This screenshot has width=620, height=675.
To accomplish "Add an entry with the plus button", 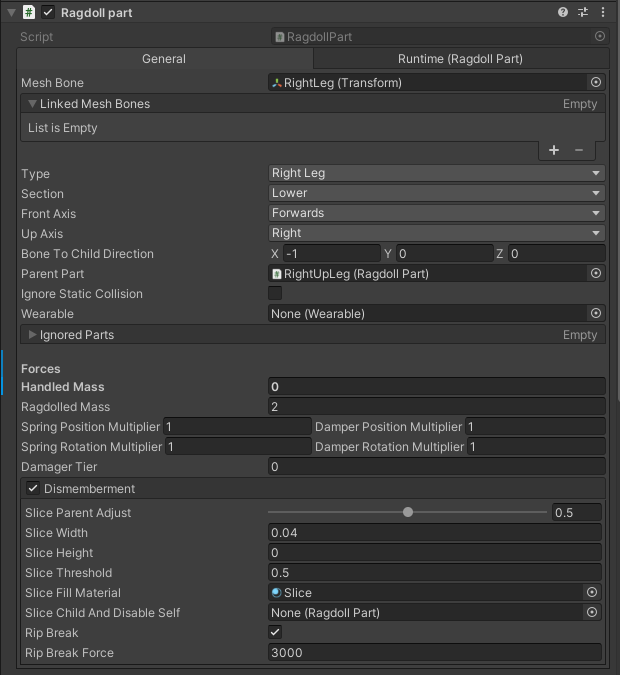I will click(x=554, y=150).
